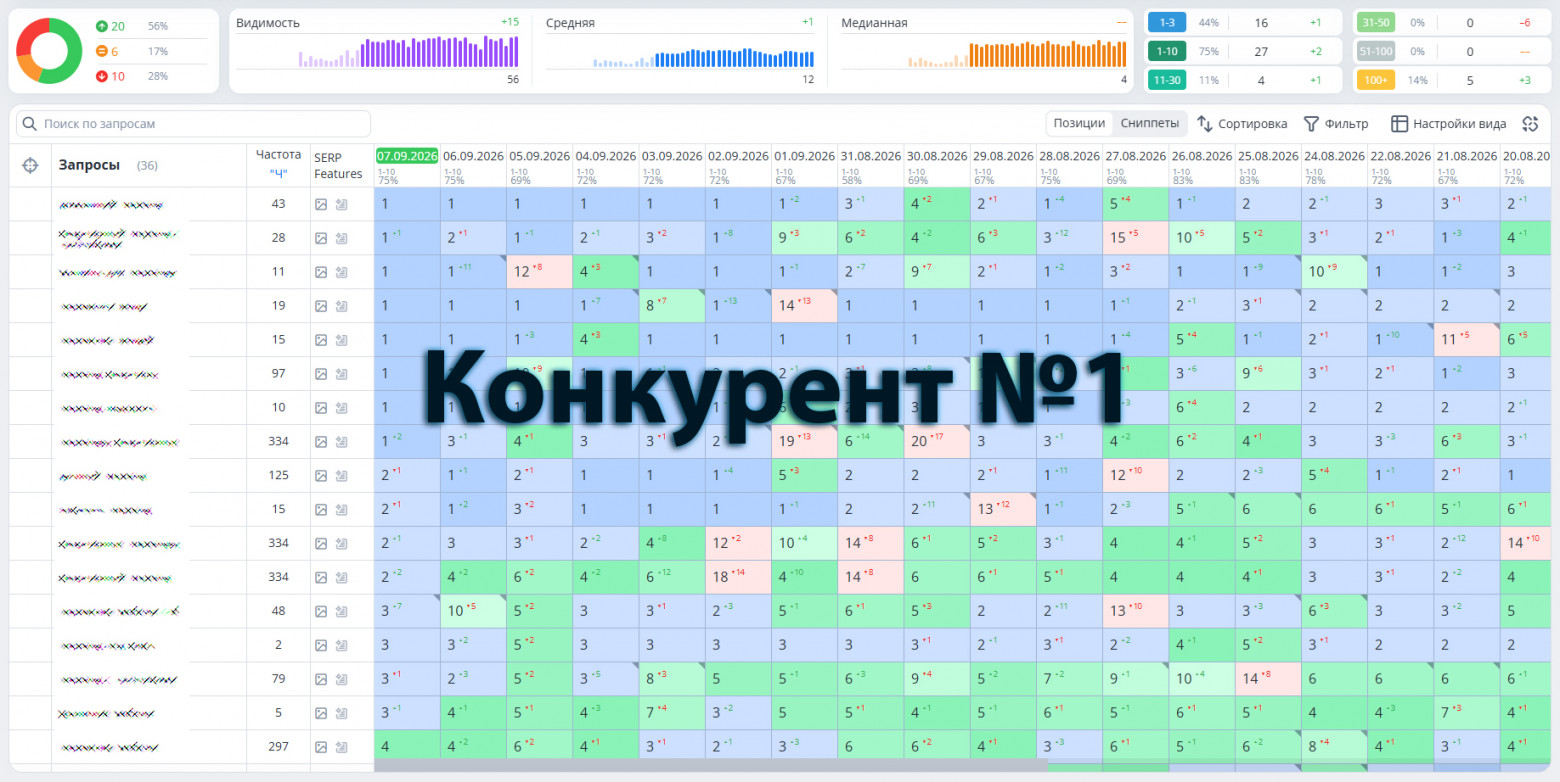Toggle the 51-100 position range badge

click(1376, 51)
